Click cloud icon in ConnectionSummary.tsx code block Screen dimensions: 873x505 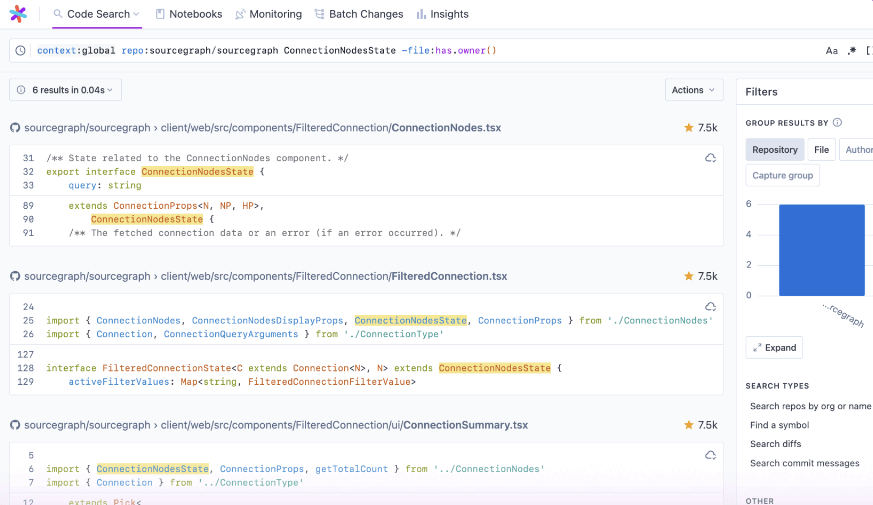(710, 455)
